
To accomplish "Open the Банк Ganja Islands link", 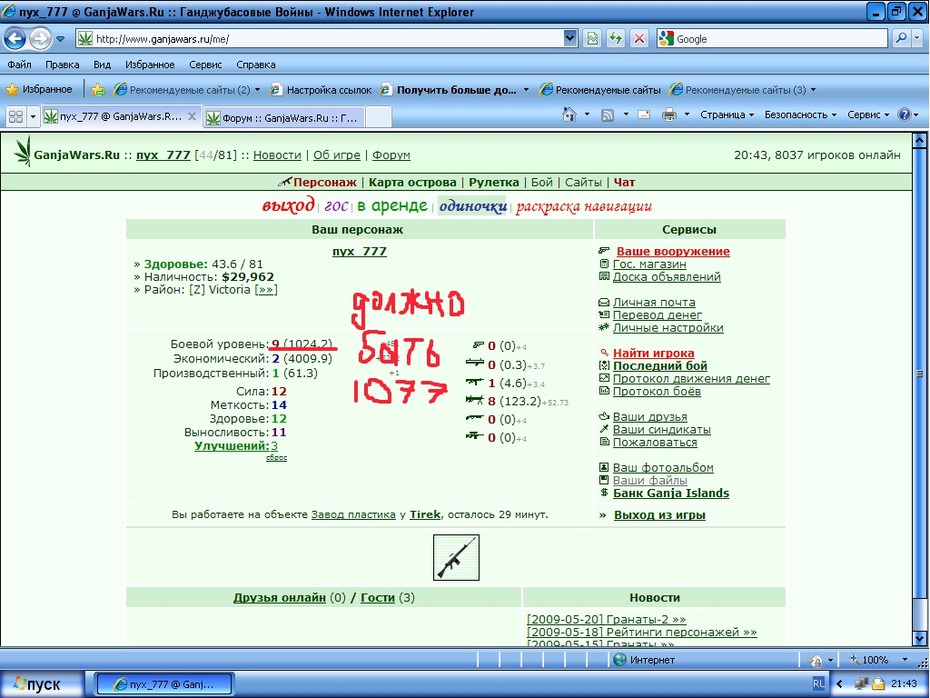I will point(671,493).
